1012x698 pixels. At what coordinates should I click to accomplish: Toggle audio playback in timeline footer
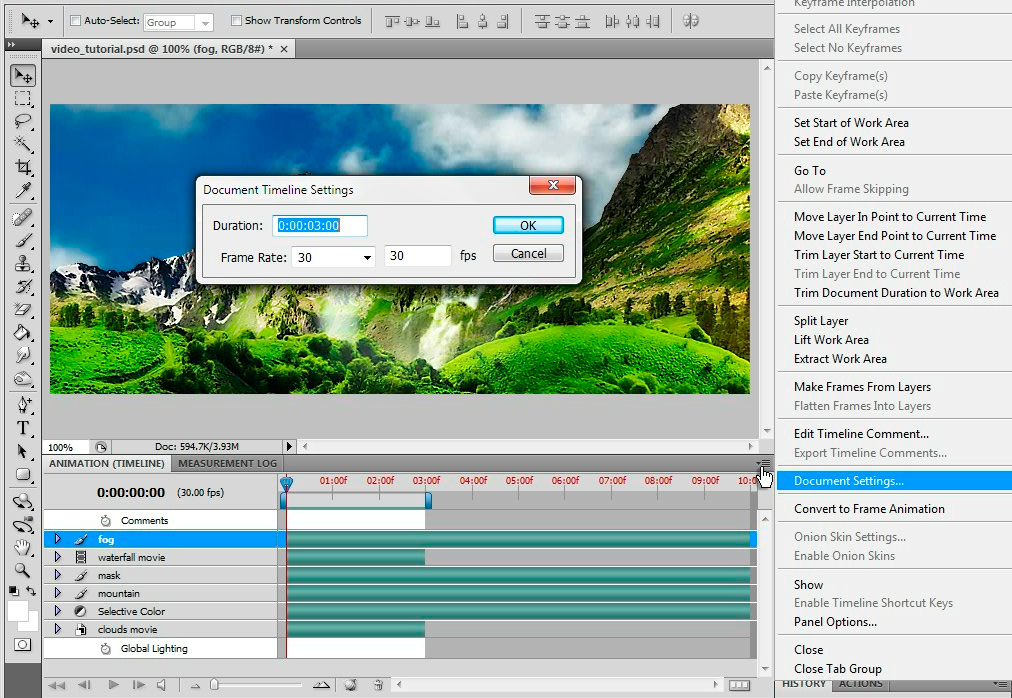pos(161,684)
